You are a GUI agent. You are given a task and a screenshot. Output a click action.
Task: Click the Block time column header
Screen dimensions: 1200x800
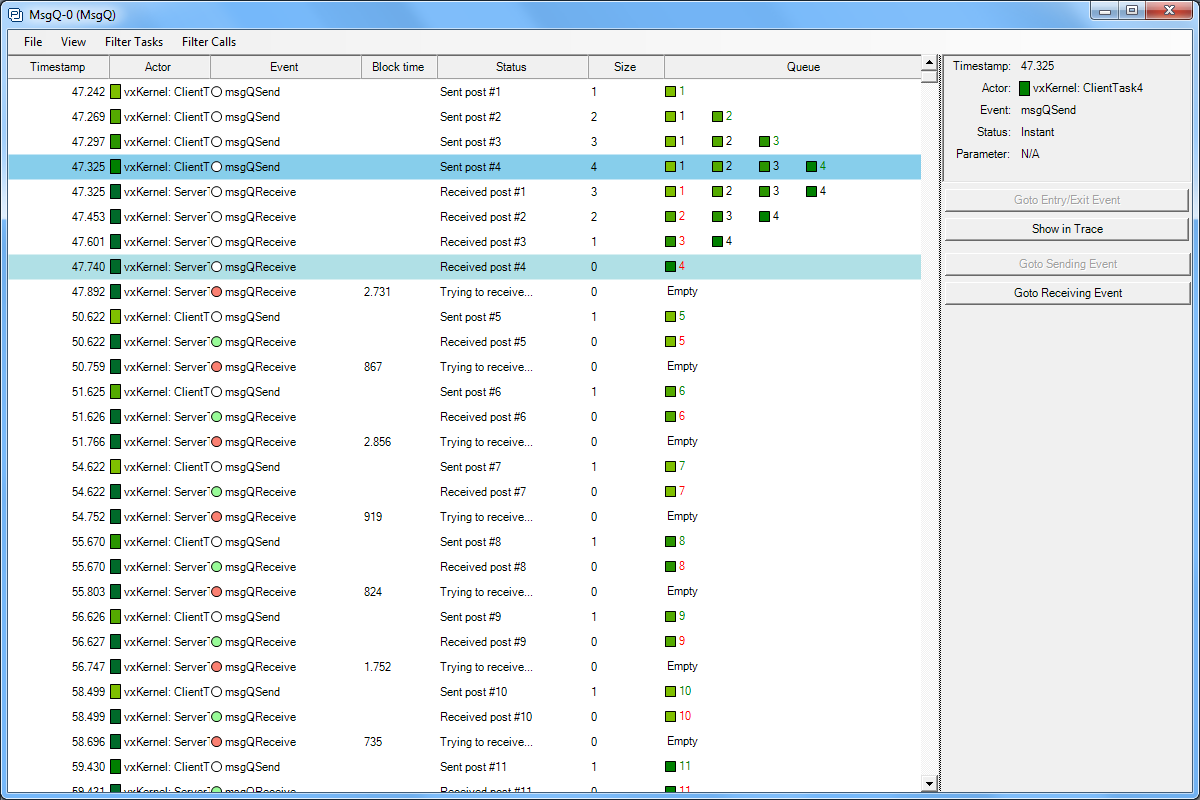pyautogui.click(x=398, y=67)
